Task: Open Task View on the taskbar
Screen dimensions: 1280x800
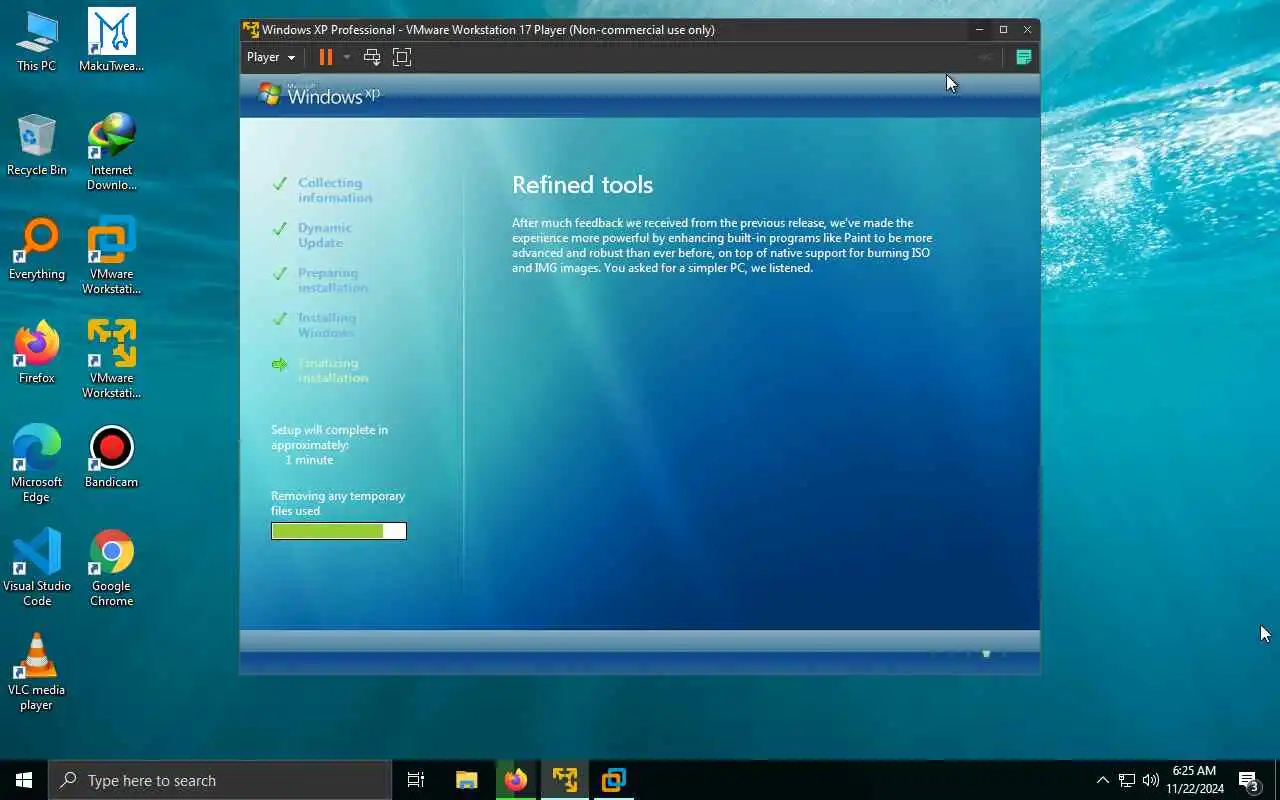Action: (416, 780)
